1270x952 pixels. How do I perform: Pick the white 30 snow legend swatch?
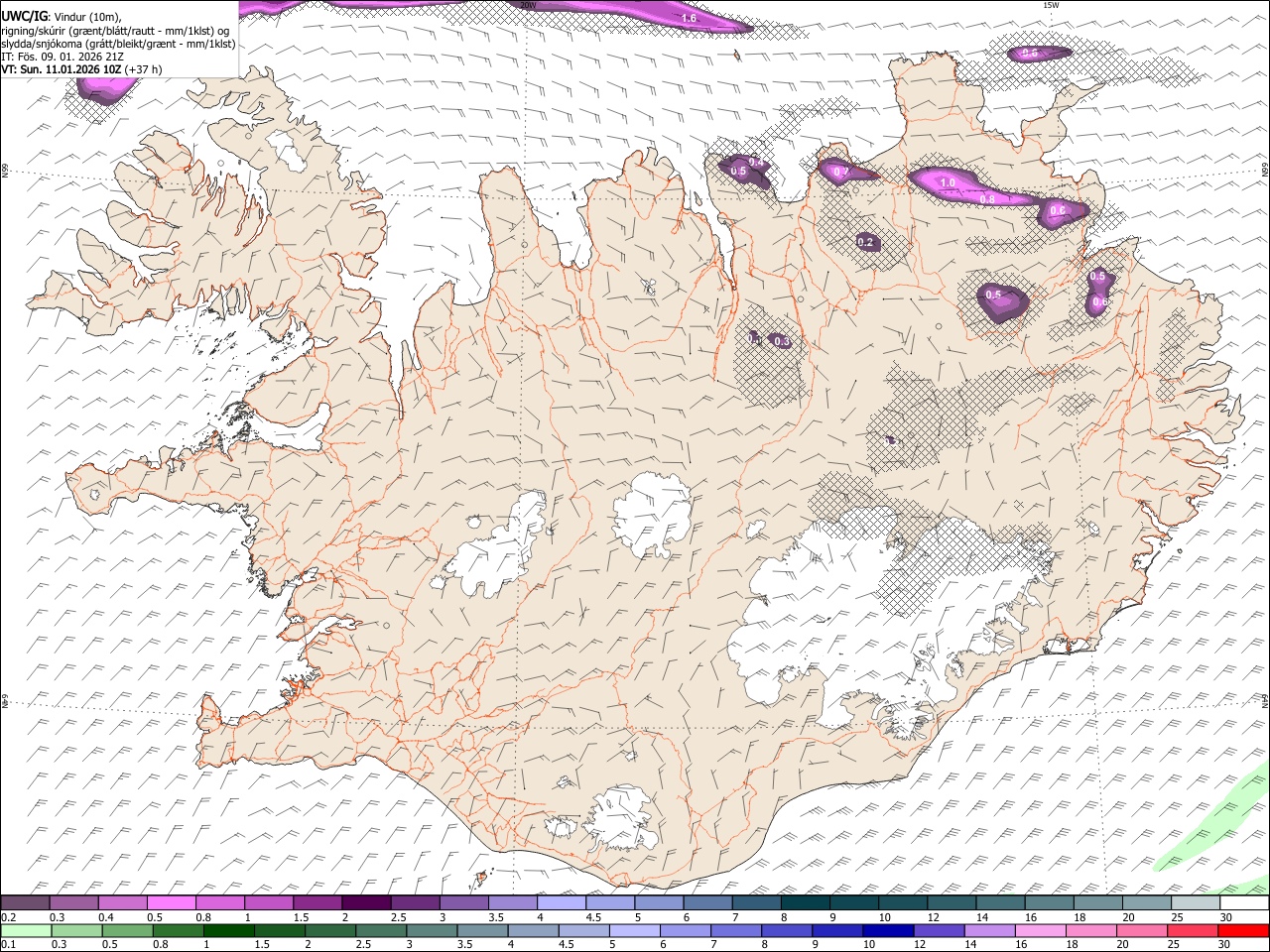[x=1244, y=902]
